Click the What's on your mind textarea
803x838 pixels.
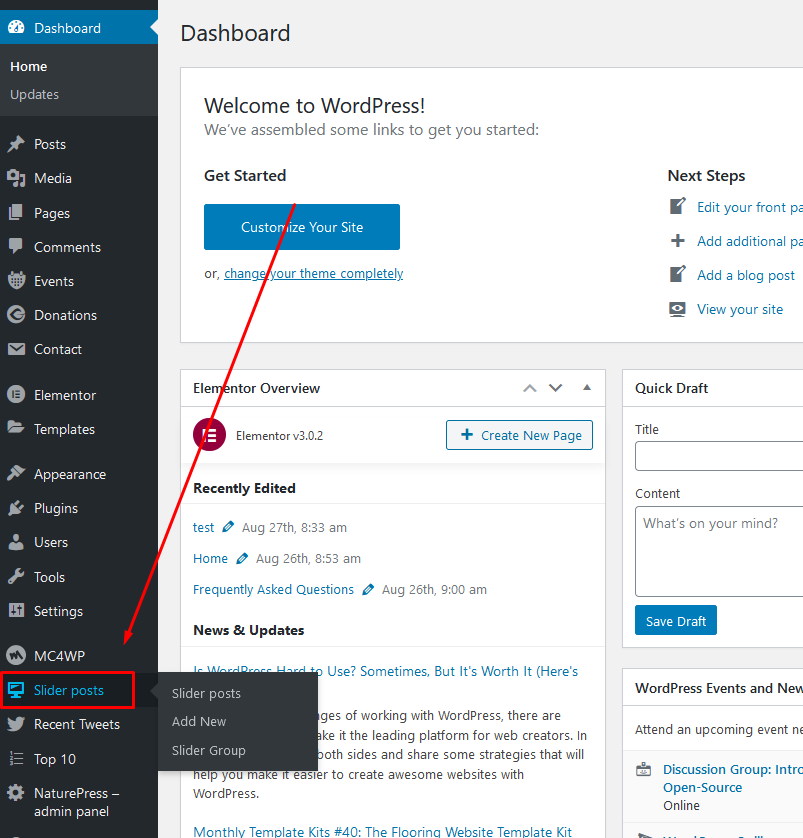[x=719, y=551]
